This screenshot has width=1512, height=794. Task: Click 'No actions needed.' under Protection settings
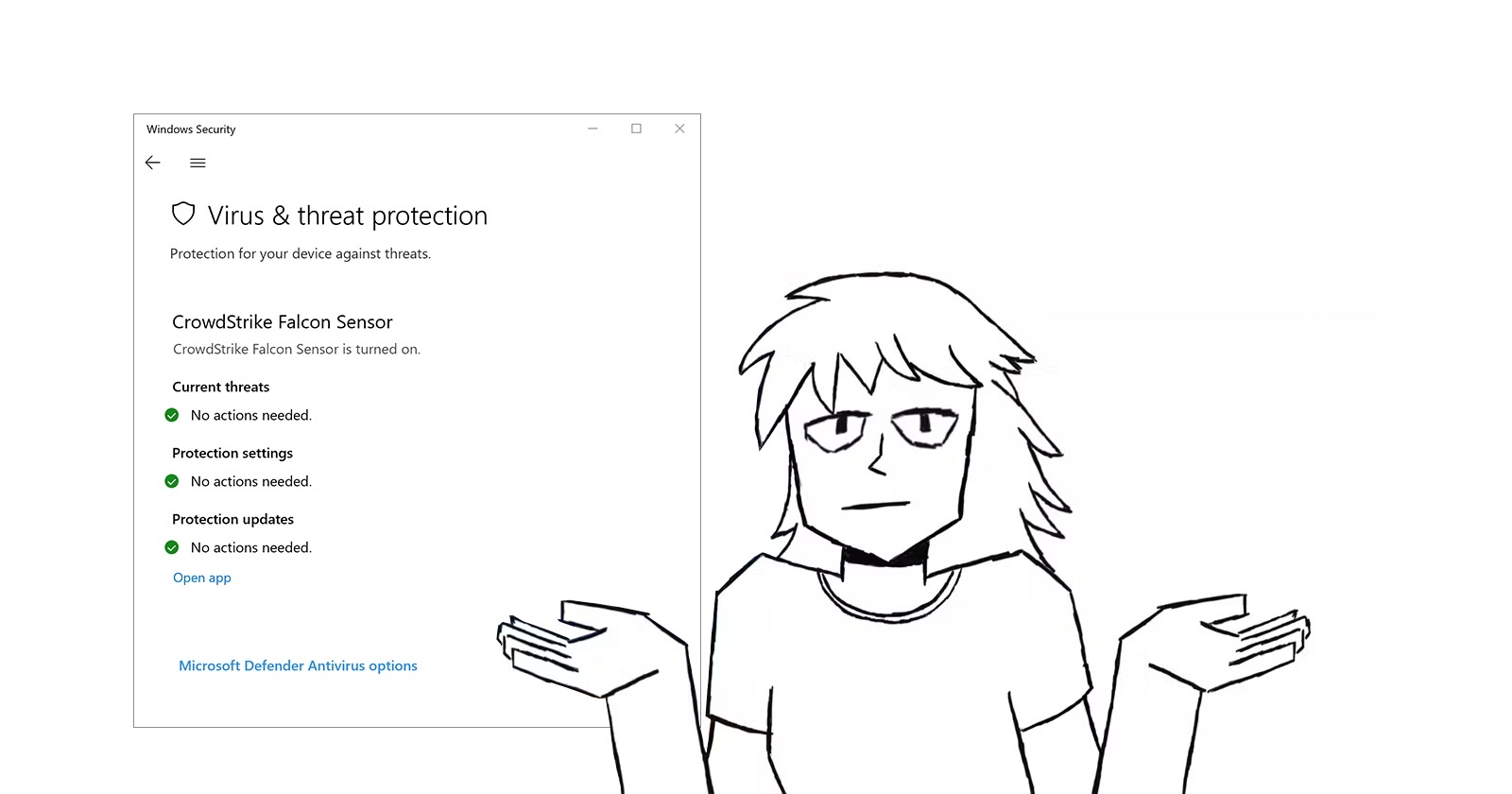coord(251,481)
